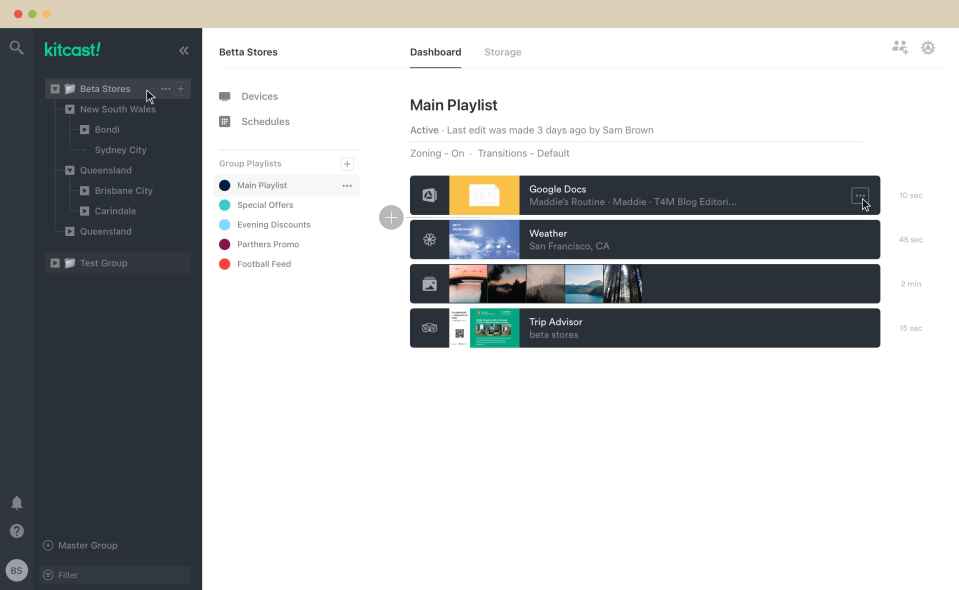Screen dimensions: 959x590
Task: Click the Group Playlists label
Action: (x=250, y=164)
